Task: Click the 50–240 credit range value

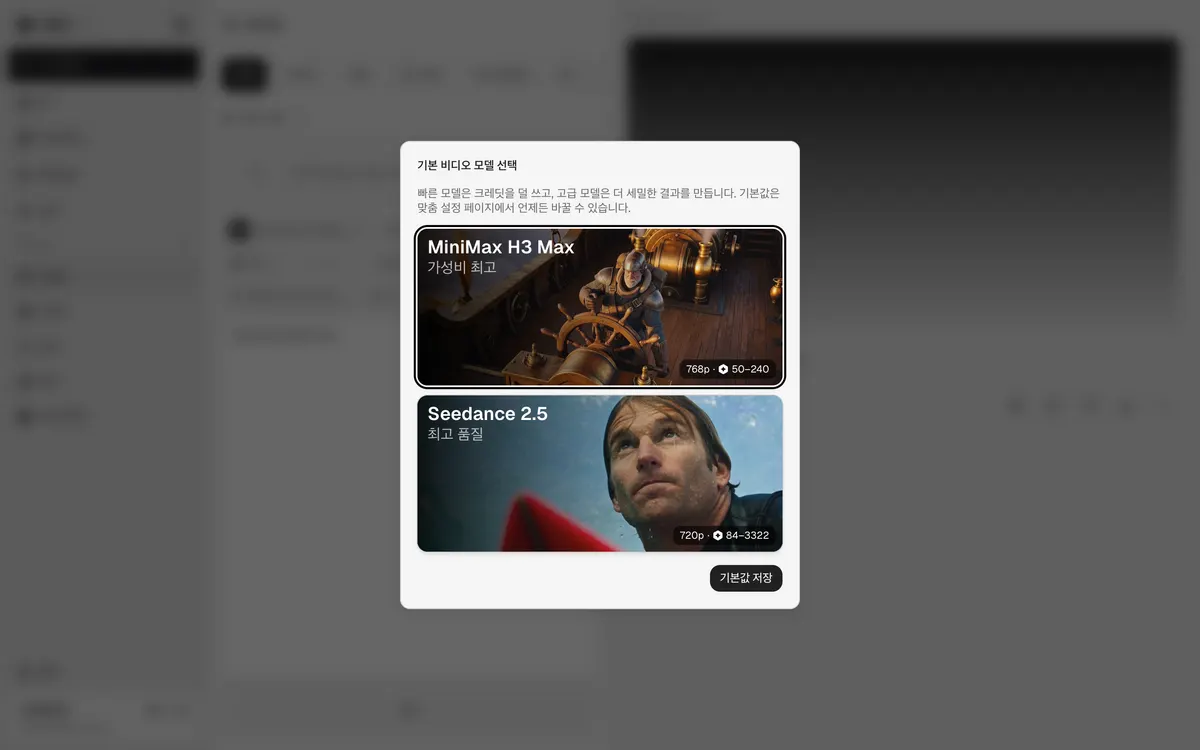Action: tap(750, 370)
